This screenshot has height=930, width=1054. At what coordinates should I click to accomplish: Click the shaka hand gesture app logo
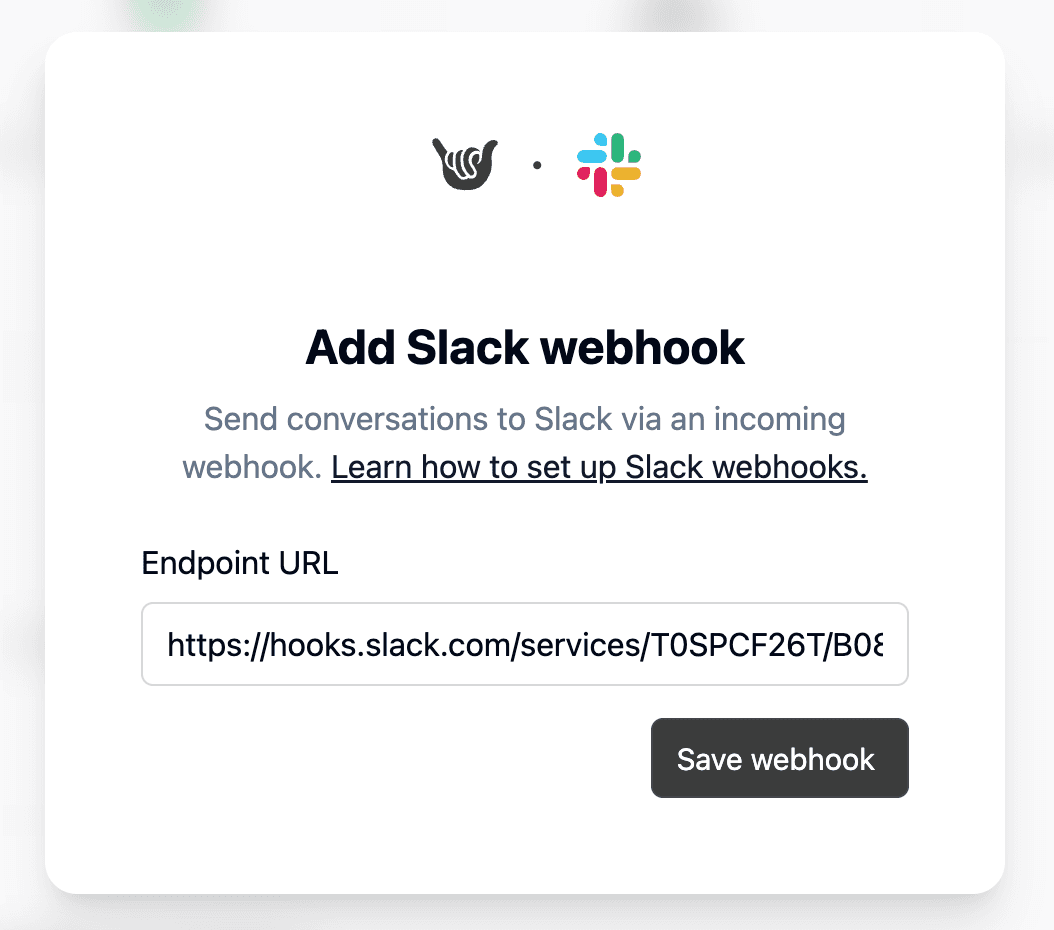tap(464, 162)
